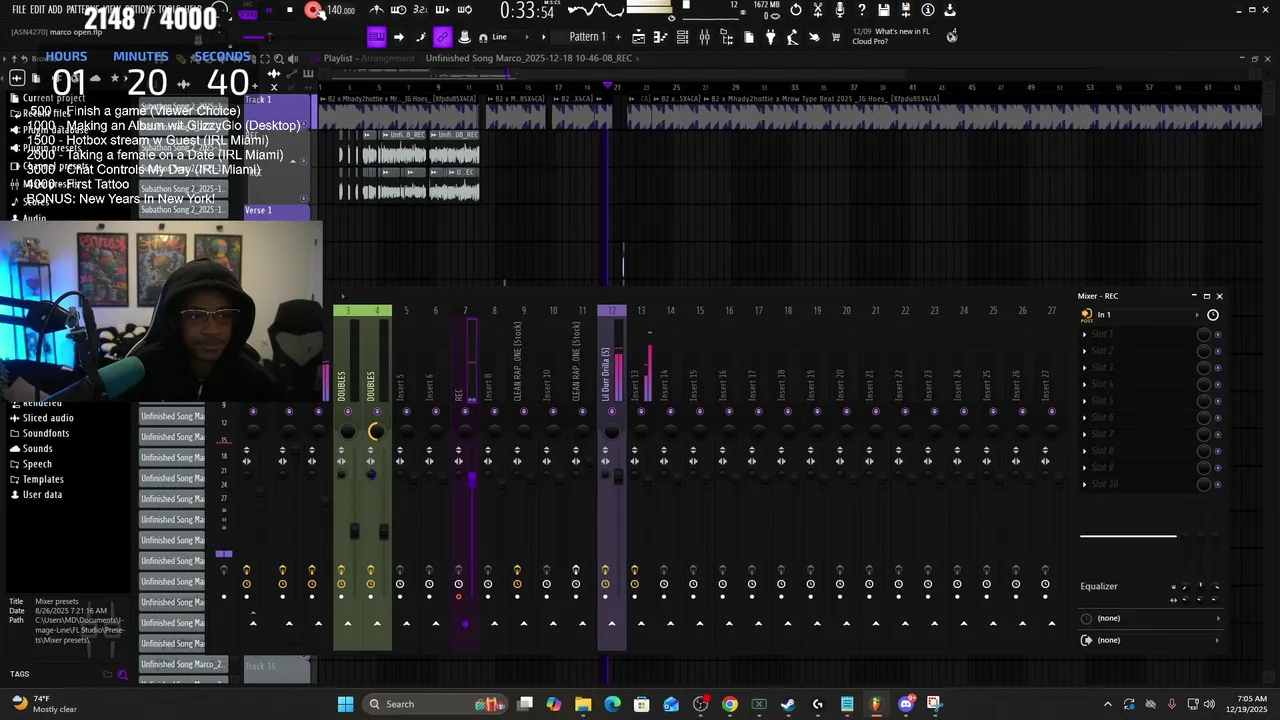Click the clock icon in Mixer REC panel
Screen dimensions: 1280x720
1213,315
